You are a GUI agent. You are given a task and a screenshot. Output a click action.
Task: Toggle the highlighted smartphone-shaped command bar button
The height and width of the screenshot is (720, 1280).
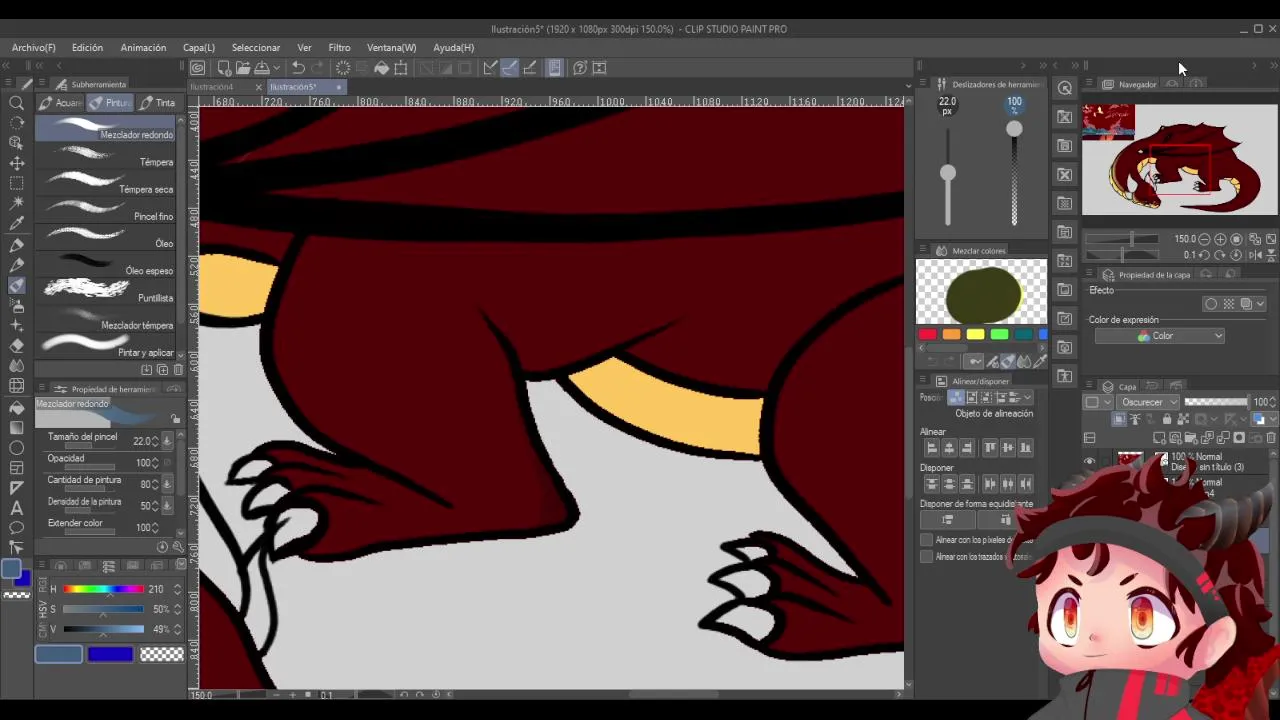pyautogui.click(x=554, y=68)
